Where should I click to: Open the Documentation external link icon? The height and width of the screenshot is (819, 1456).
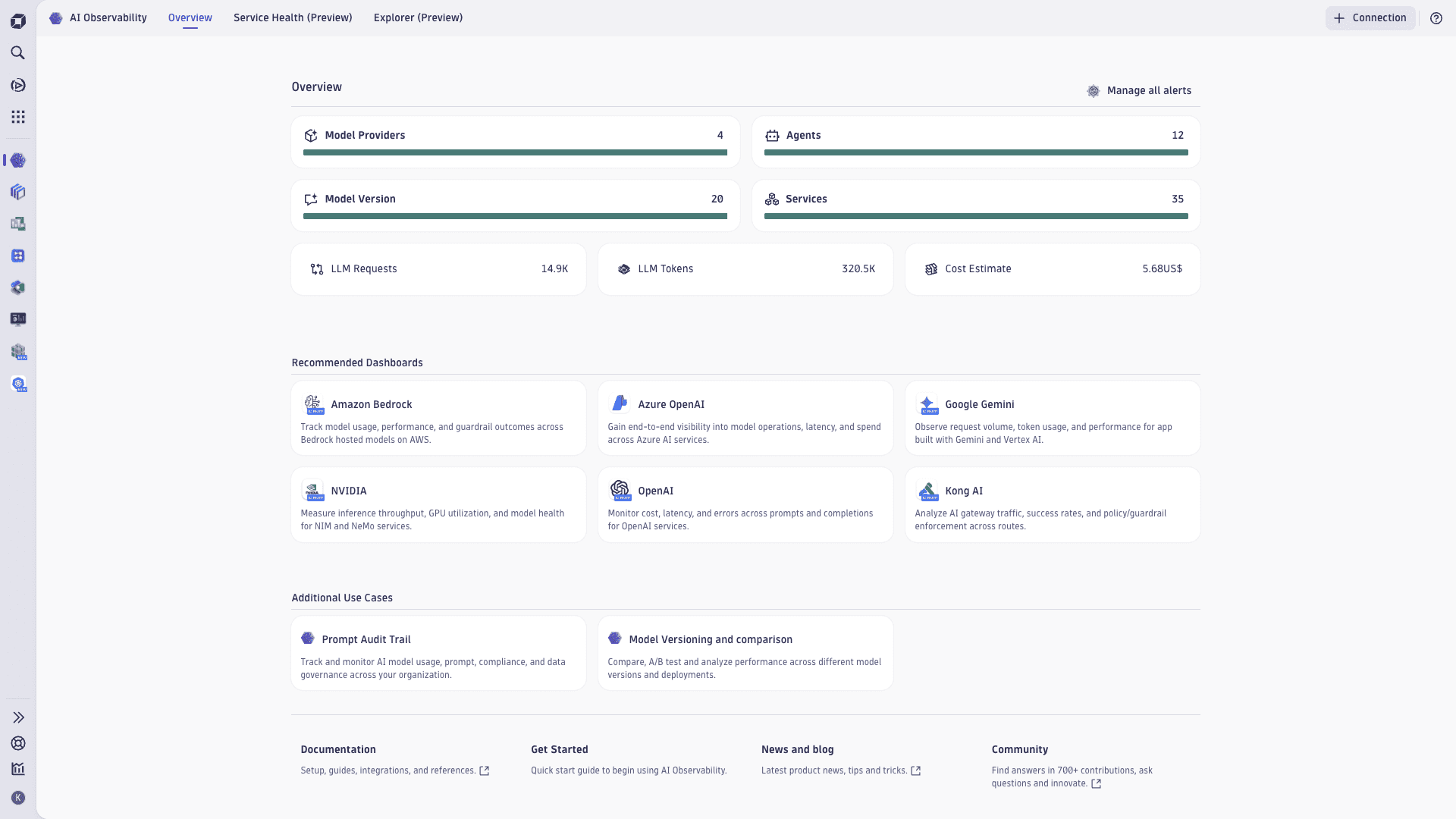(485, 770)
